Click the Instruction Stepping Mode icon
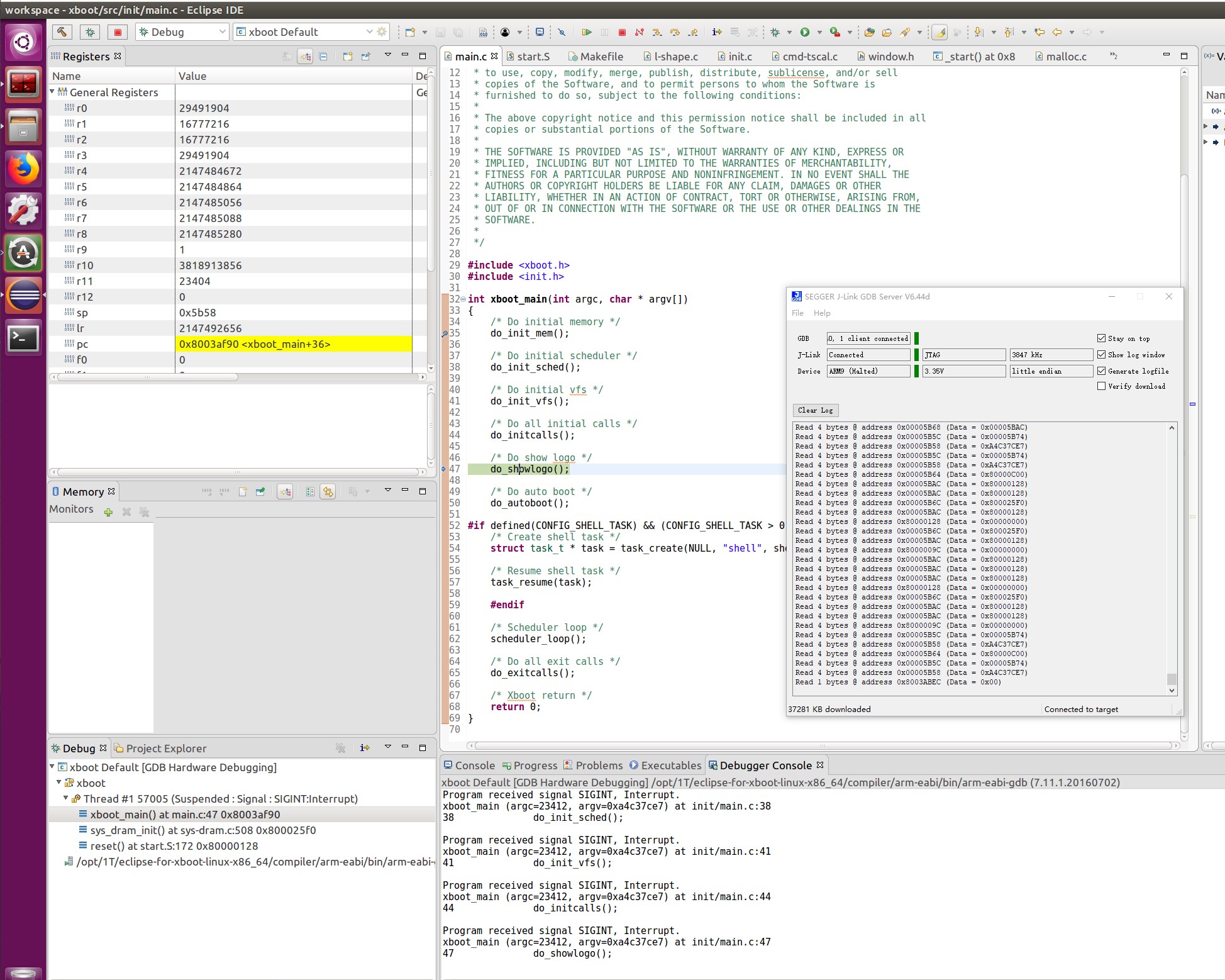The height and width of the screenshot is (980, 1225). [x=716, y=32]
